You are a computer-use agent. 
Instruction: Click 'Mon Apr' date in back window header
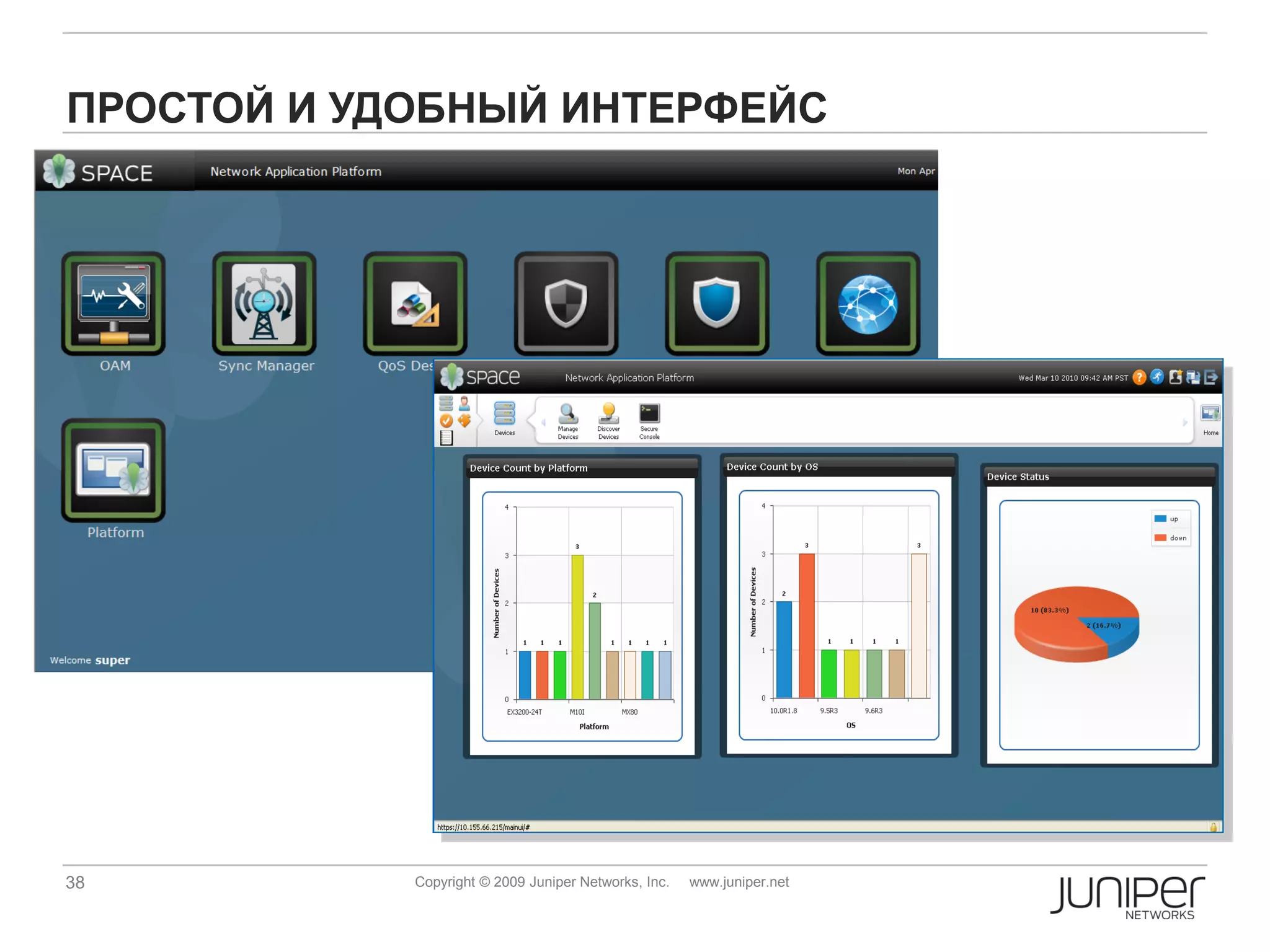tap(916, 171)
